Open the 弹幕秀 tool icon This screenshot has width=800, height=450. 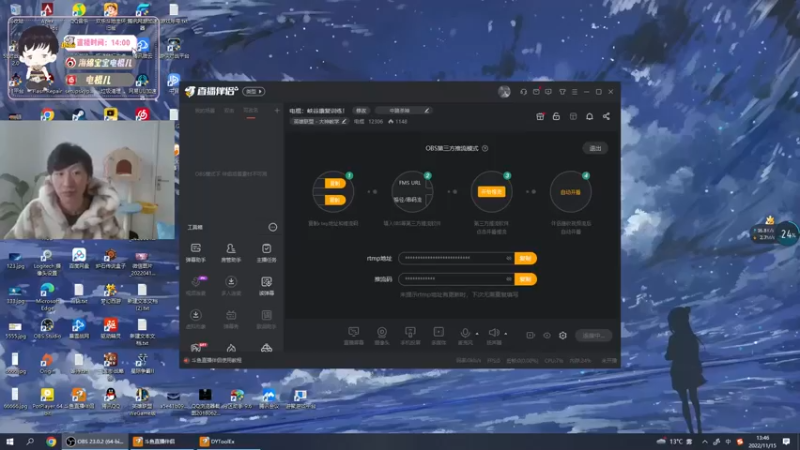[231, 319]
